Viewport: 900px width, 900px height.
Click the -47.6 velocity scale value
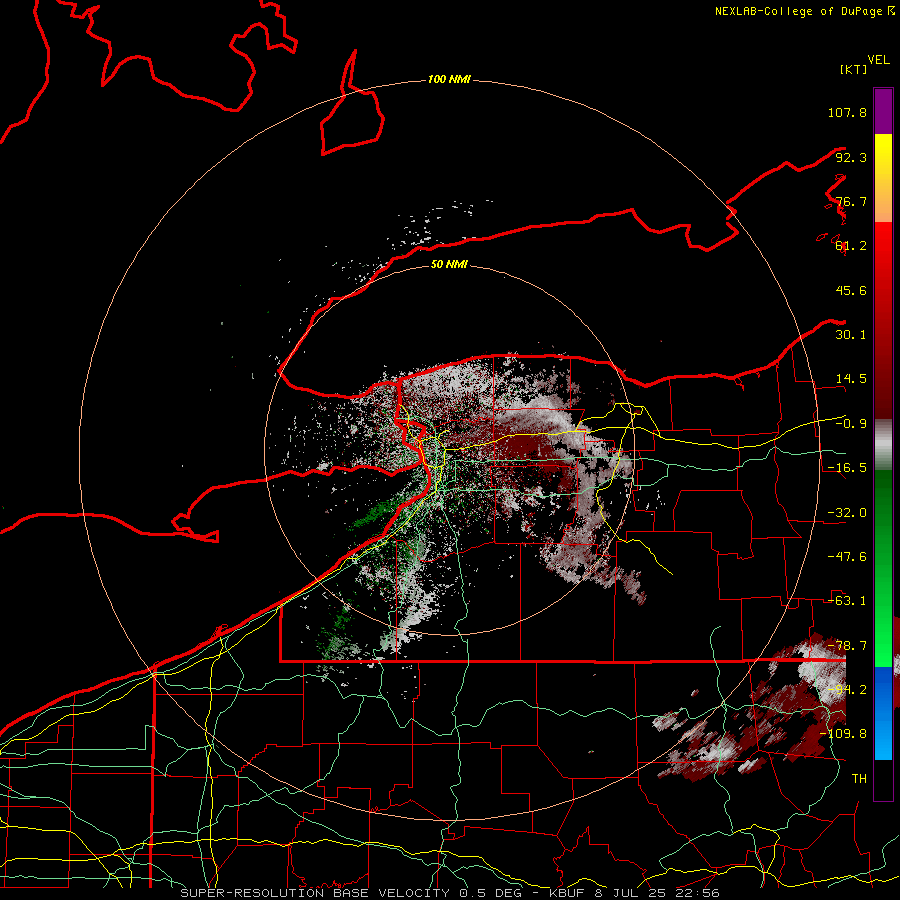[847, 557]
